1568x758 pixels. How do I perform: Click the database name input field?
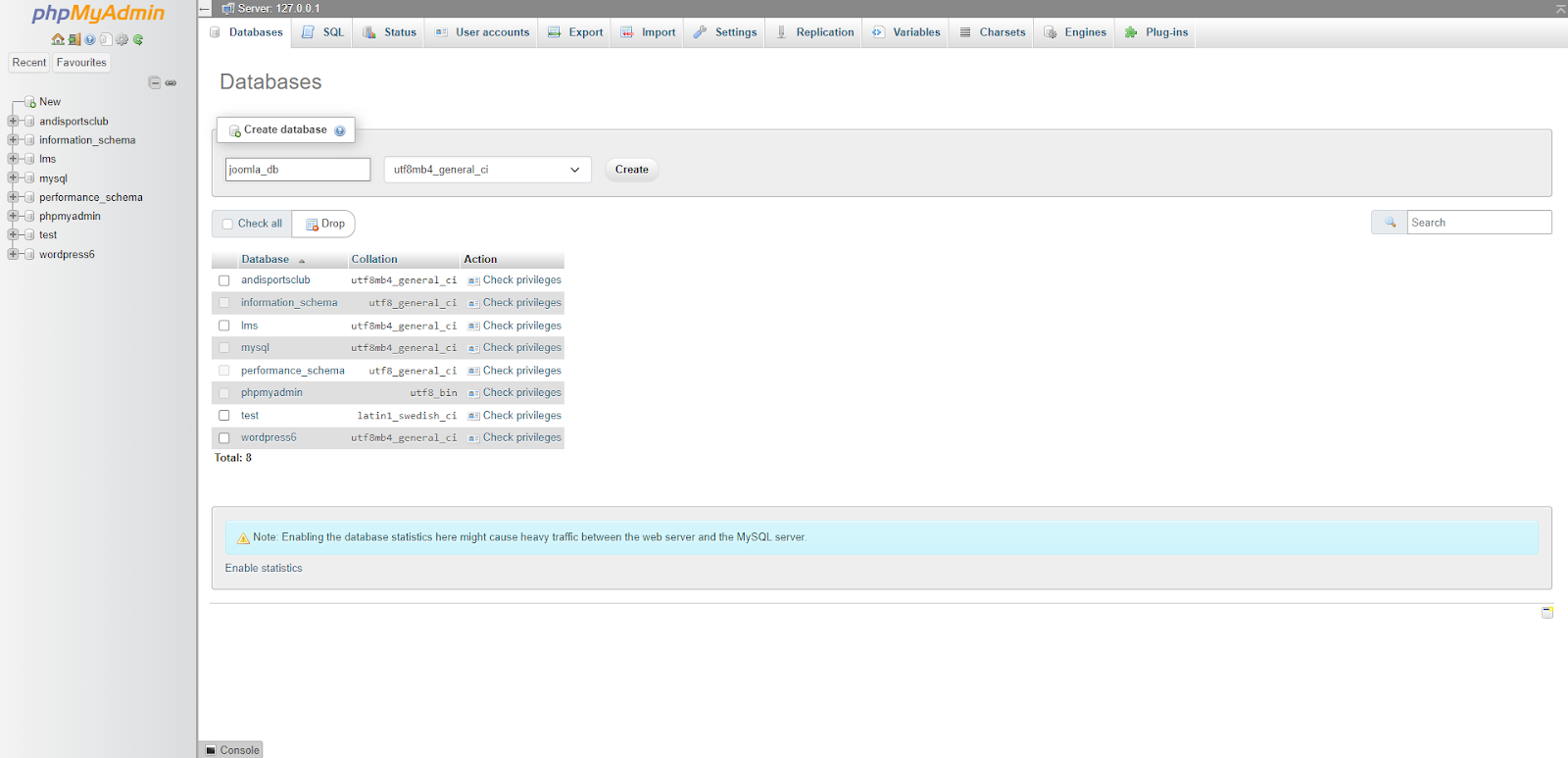tap(298, 170)
